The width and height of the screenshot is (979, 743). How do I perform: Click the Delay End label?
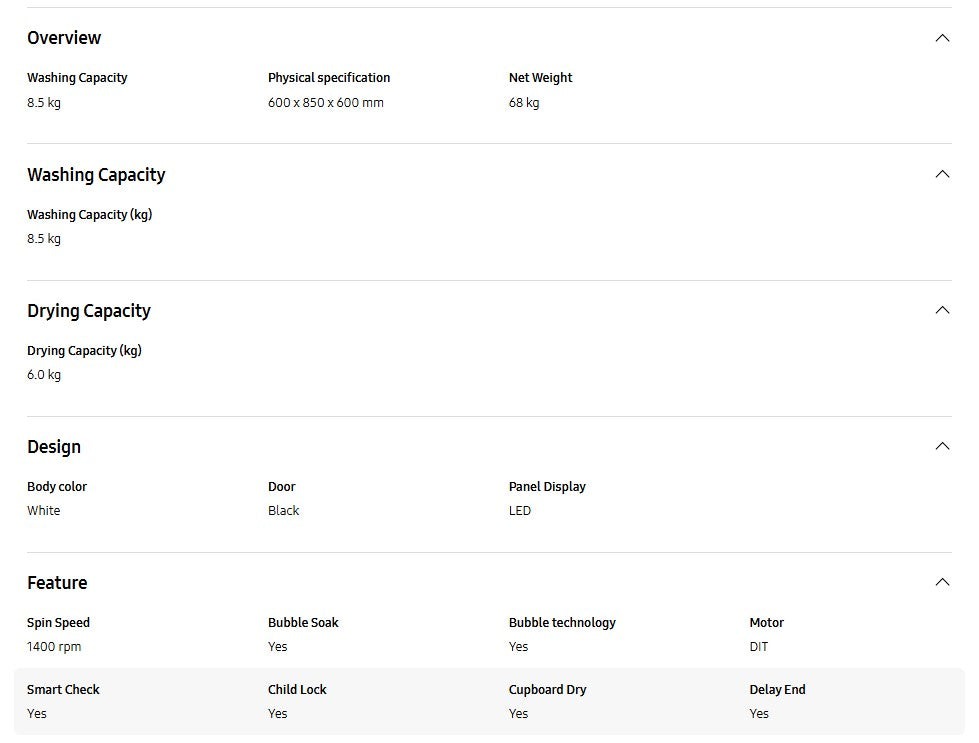[777, 690]
